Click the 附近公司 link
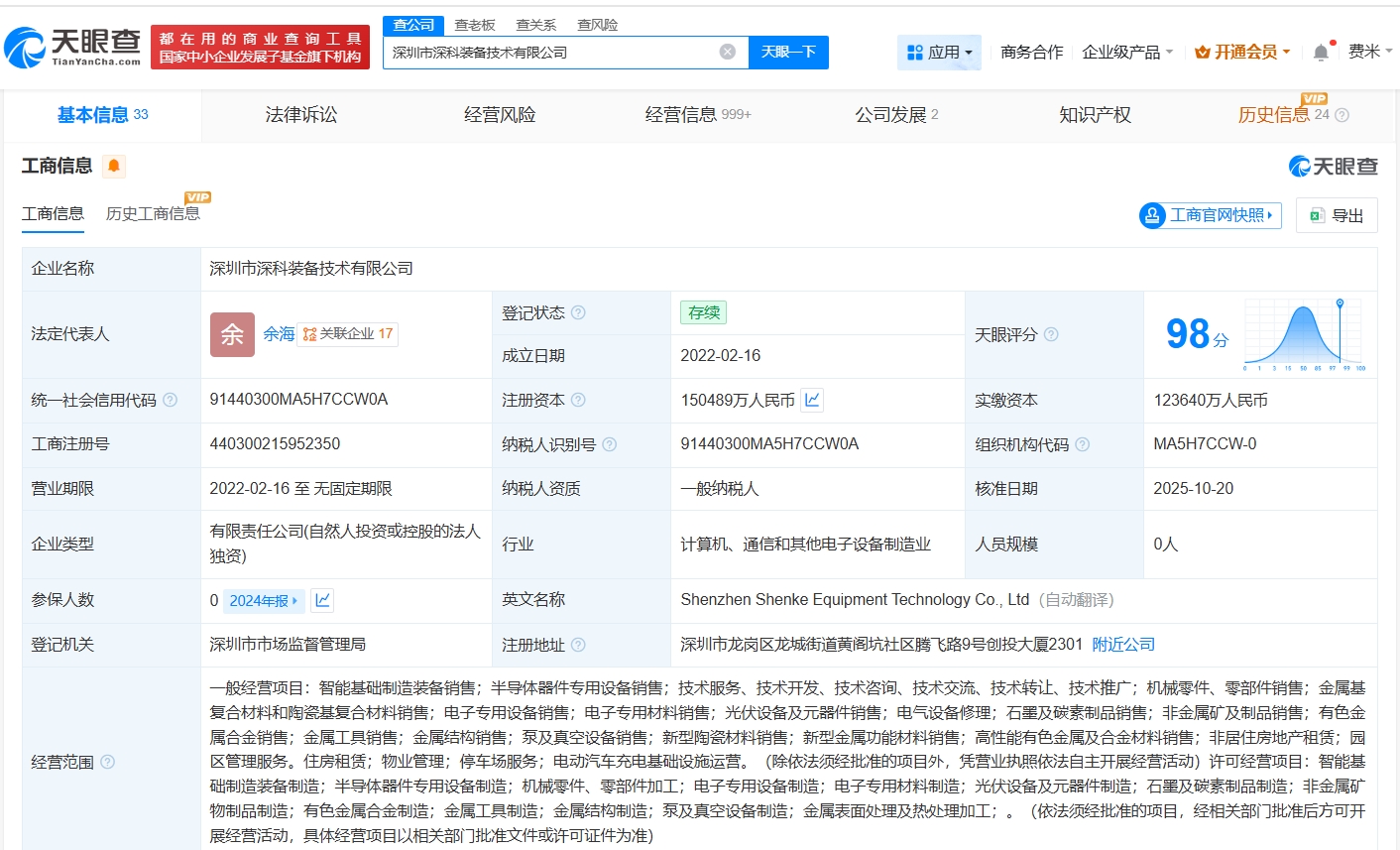This screenshot has width=1400, height=850. coord(1123,645)
